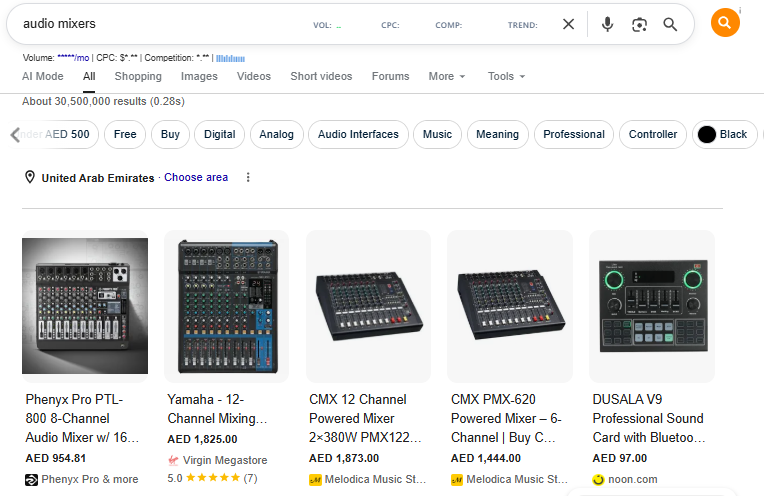Open three-dot menu beside Choose area
This screenshot has height=496, width=764.
(x=248, y=177)
